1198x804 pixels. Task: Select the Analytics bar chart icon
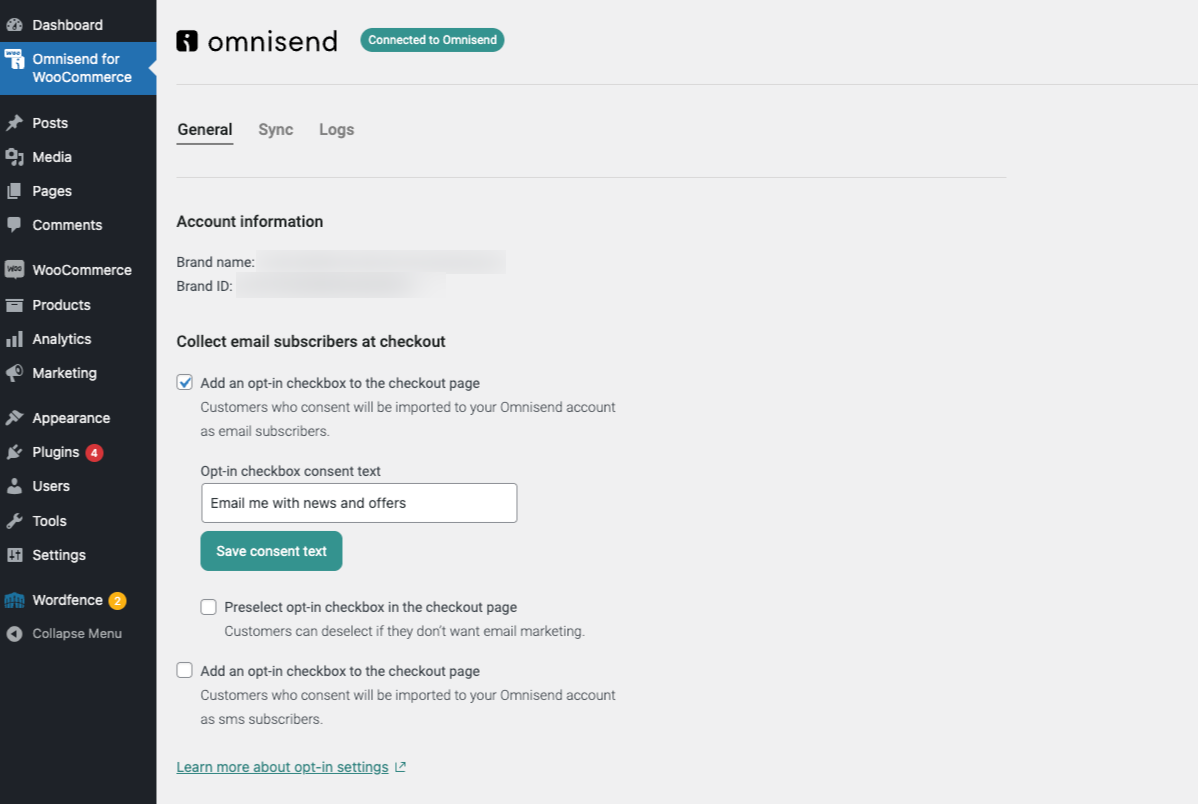(x=14, y=339)
